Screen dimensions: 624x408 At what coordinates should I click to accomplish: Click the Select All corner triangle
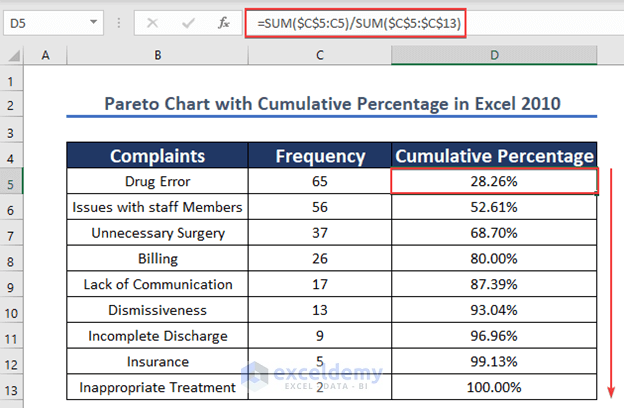point(14,55)
